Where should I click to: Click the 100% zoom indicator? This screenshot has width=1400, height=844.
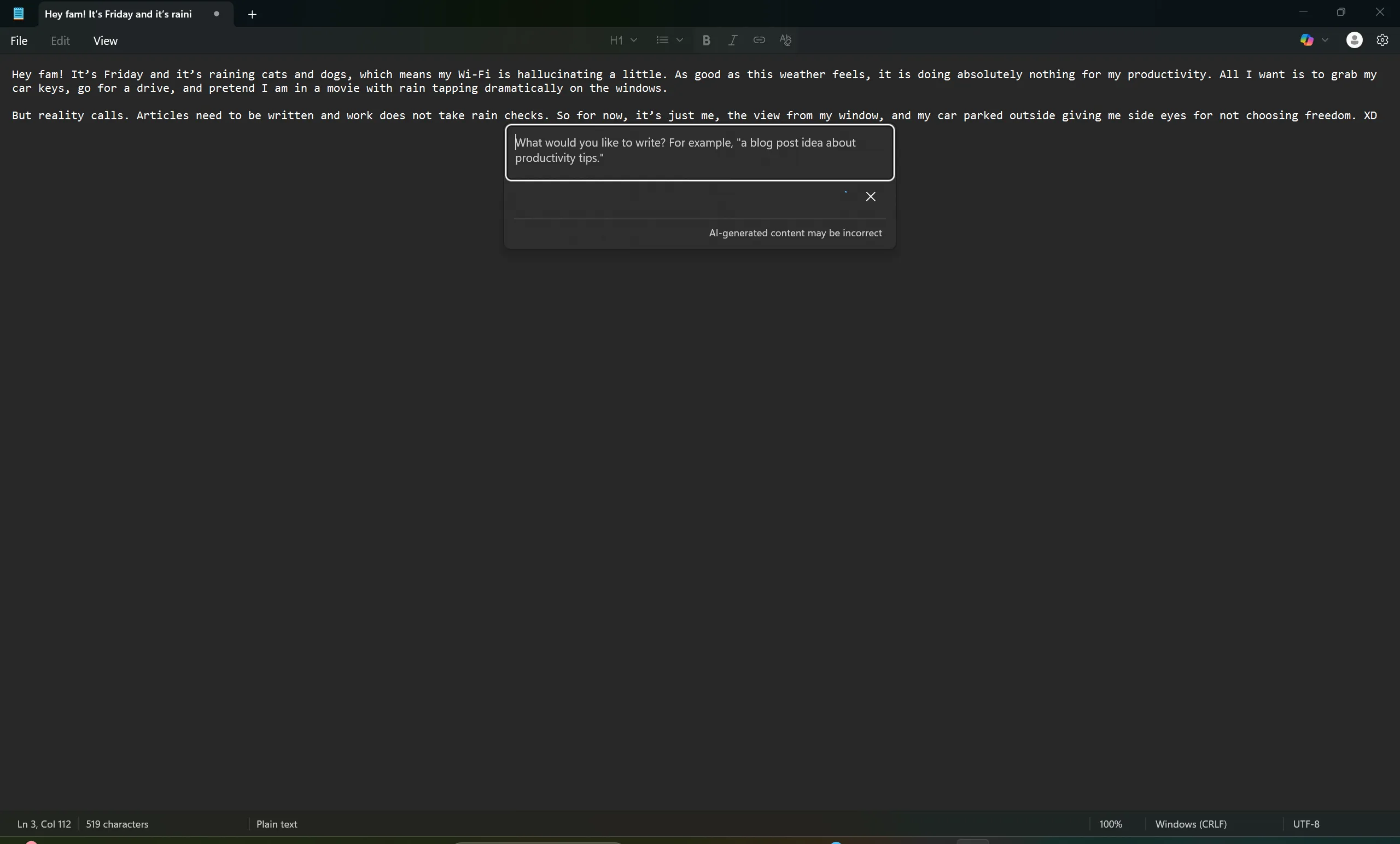pyautogui.click(x=1110, y=824)
